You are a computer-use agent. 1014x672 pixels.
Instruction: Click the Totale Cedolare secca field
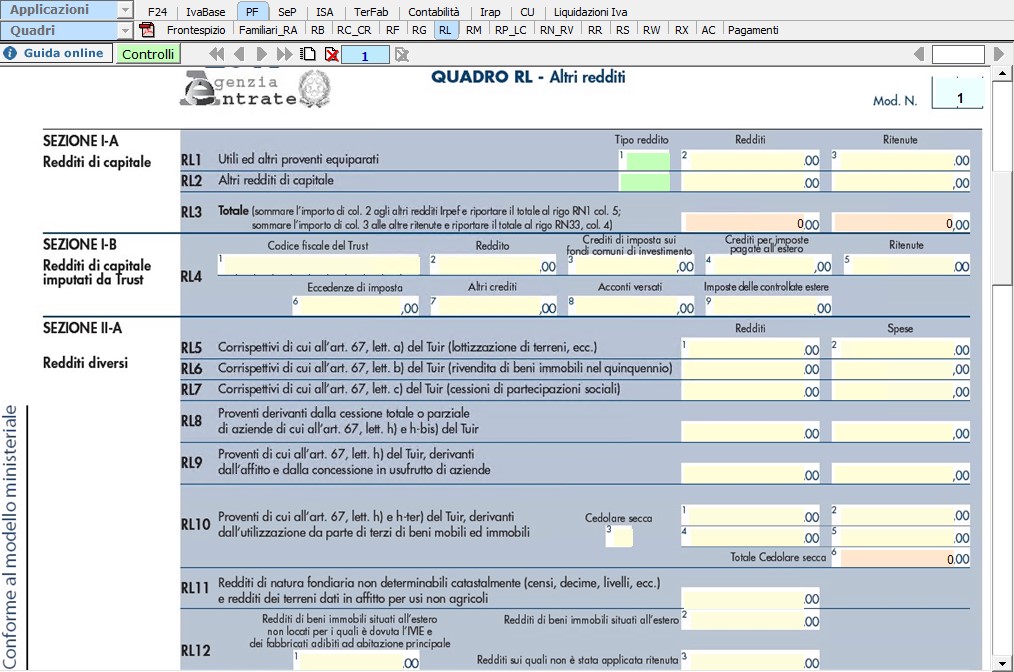tap(901, 558)
